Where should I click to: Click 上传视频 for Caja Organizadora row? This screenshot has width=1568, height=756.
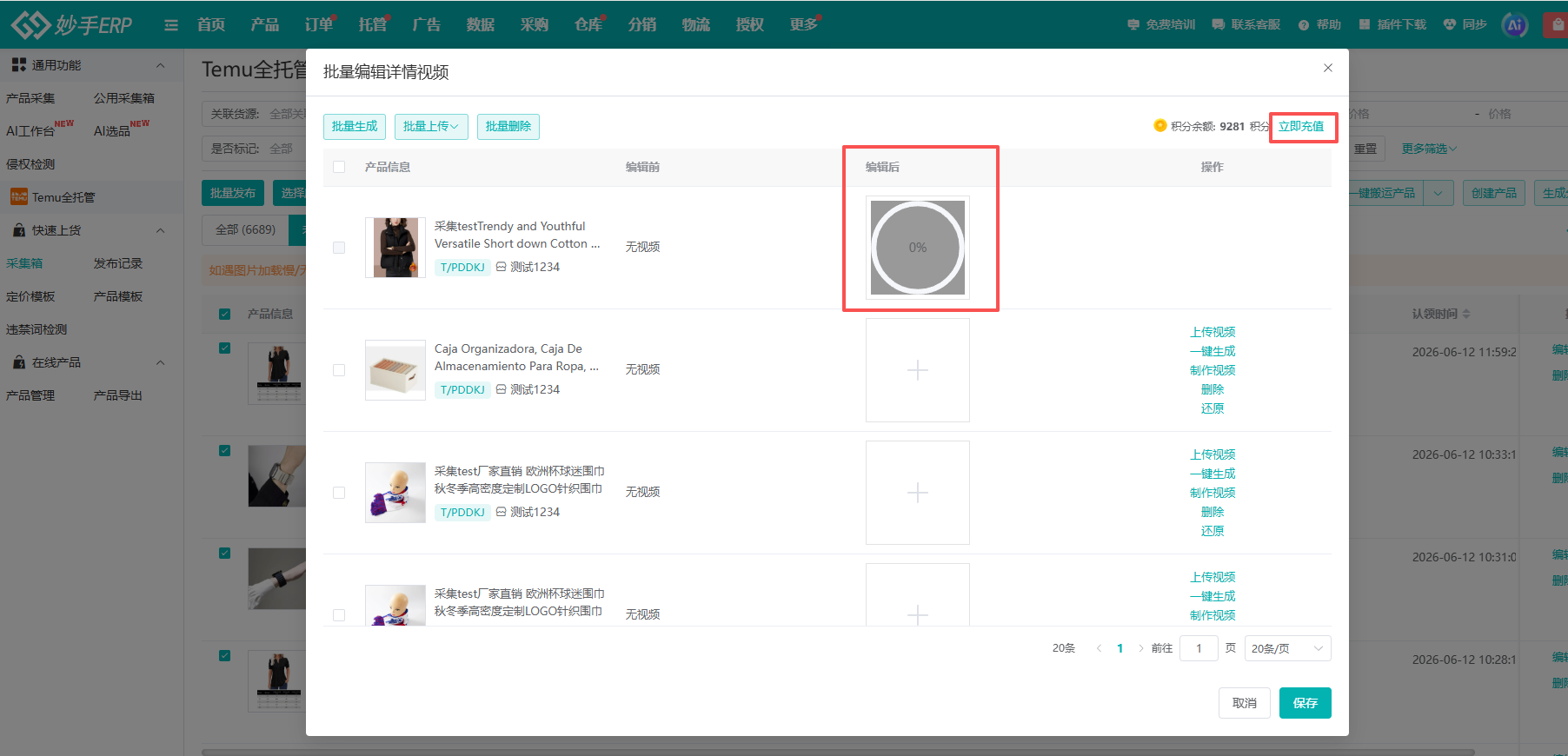pos(1213,332)
